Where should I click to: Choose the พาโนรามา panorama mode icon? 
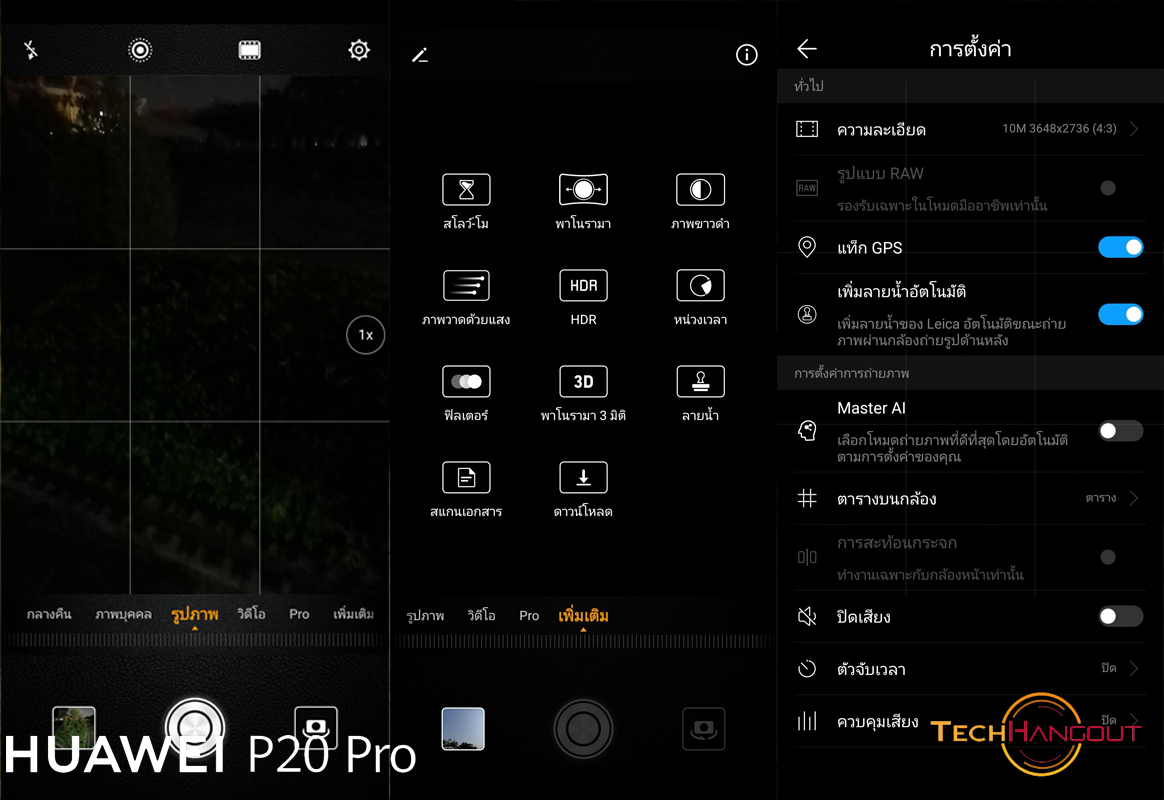click(583, 189)
